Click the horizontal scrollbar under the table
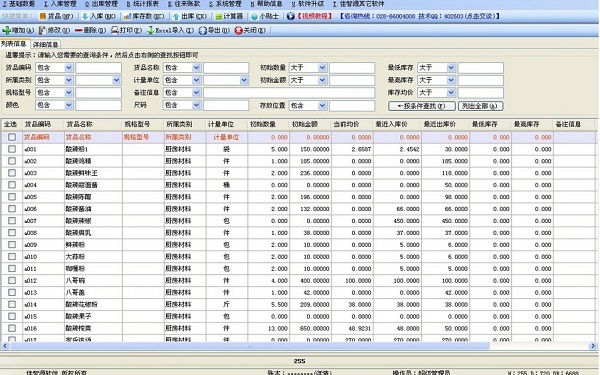The image size is (600, 375). (250, 346)
